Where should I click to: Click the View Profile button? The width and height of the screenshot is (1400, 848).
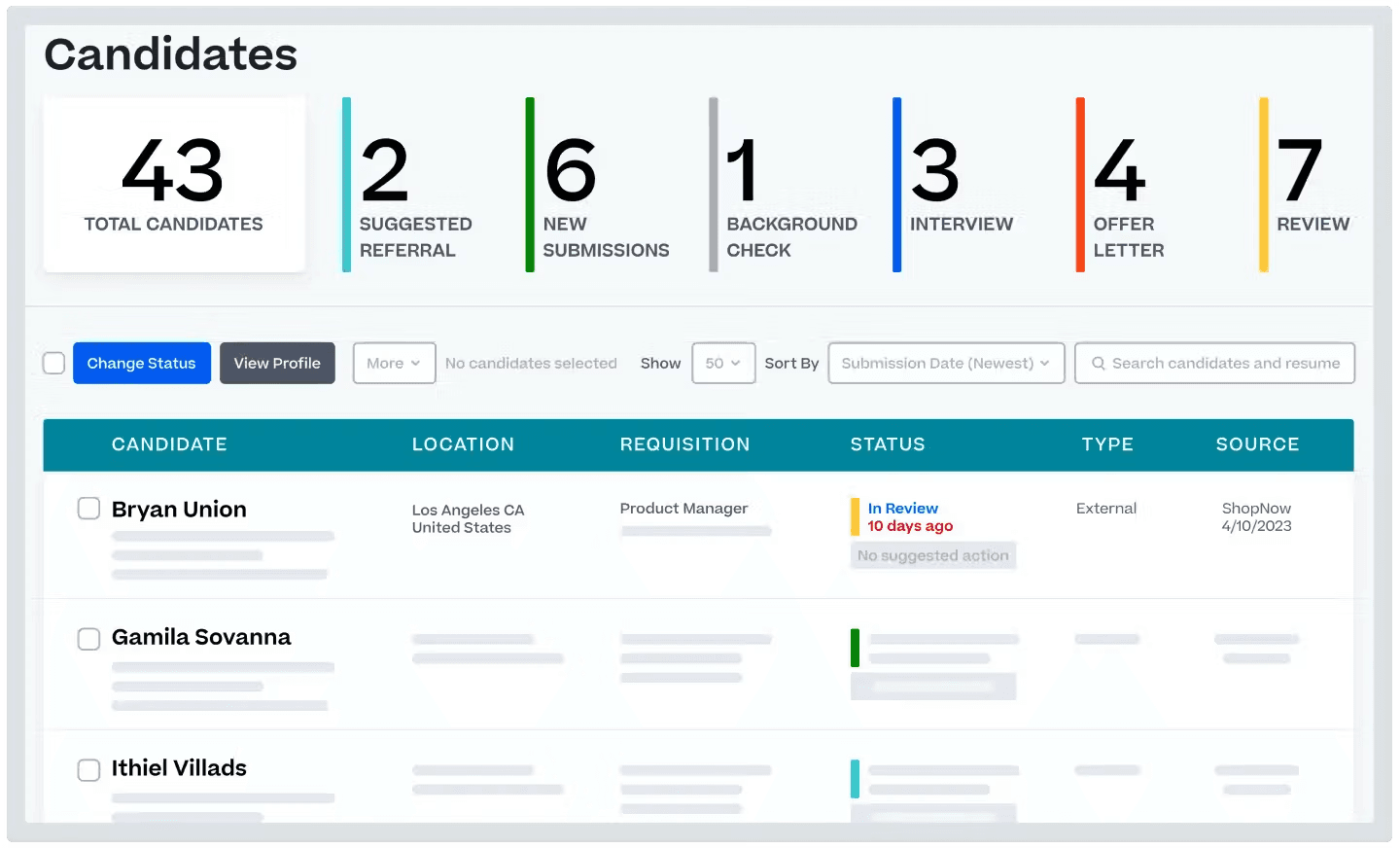click(x=277, y=363)
